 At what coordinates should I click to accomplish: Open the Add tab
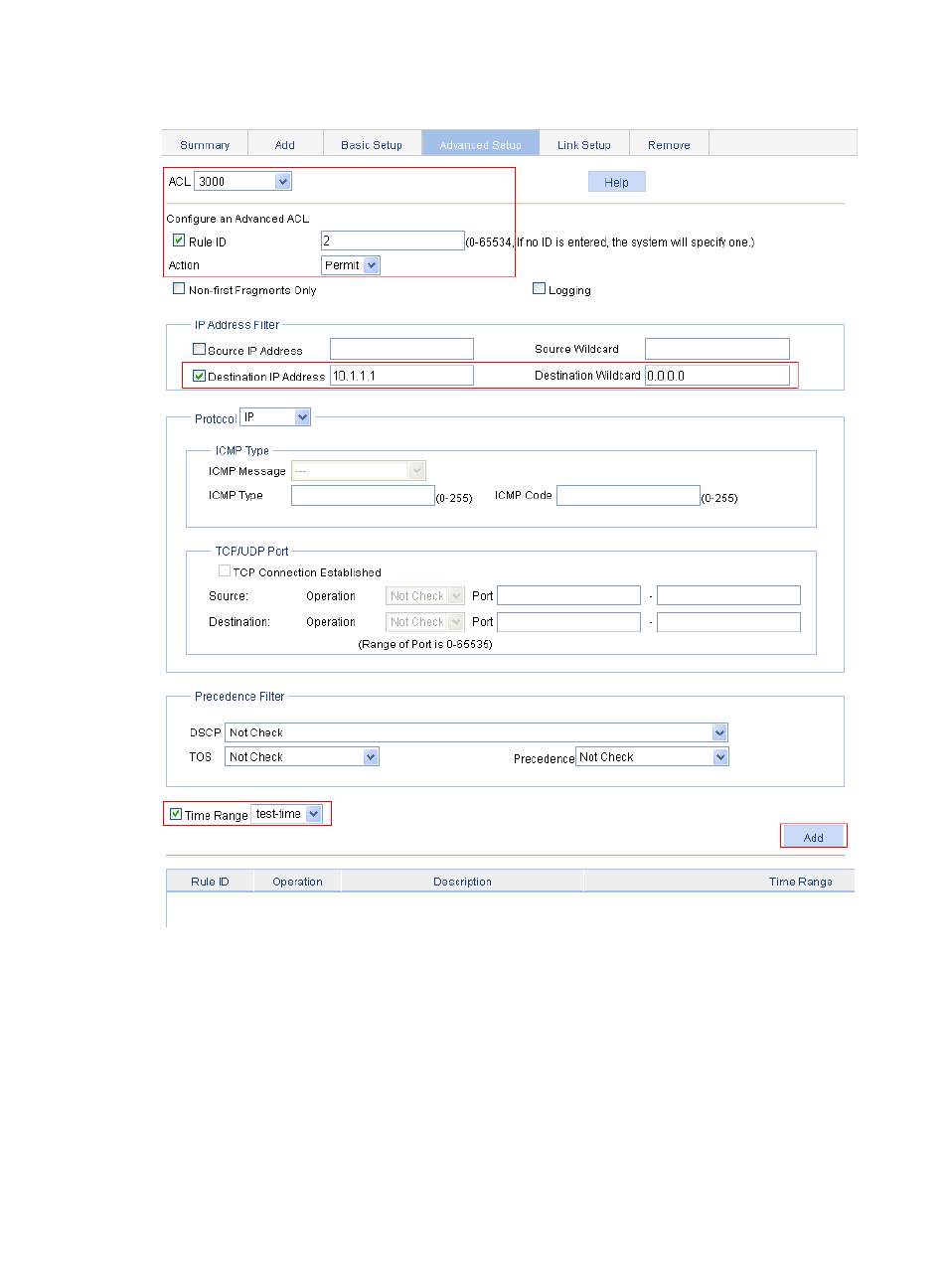click(285, 144)
